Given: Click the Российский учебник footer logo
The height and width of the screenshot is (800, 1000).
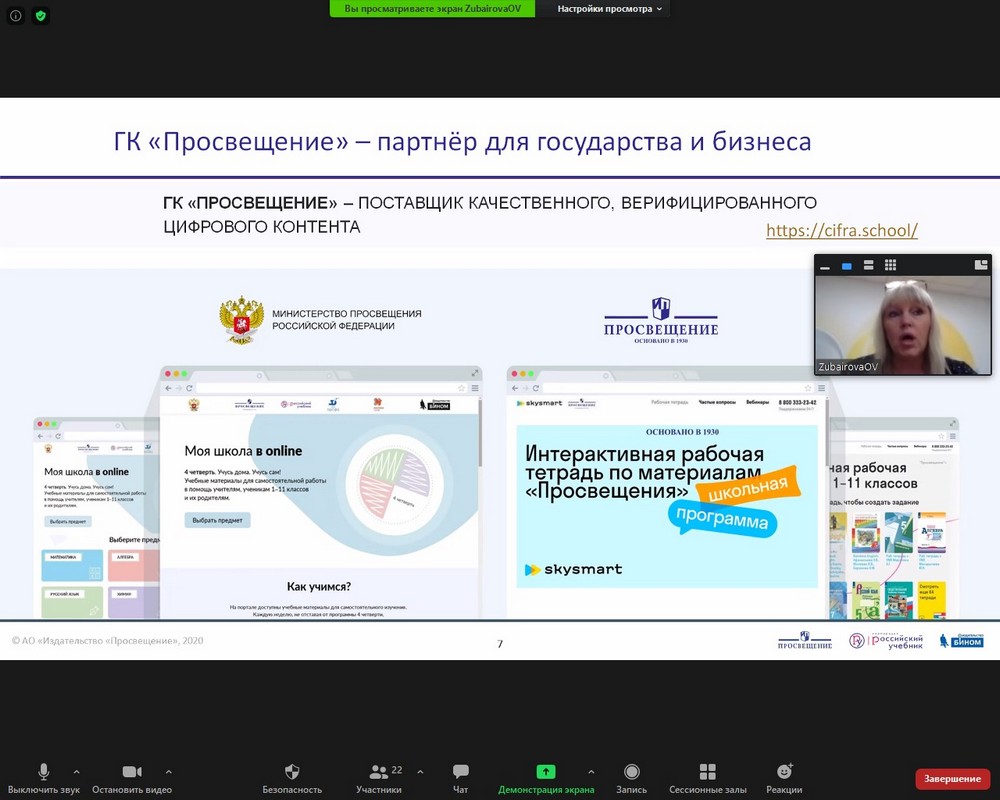Looking at the screenshot, I should click(x=886, y=641).
